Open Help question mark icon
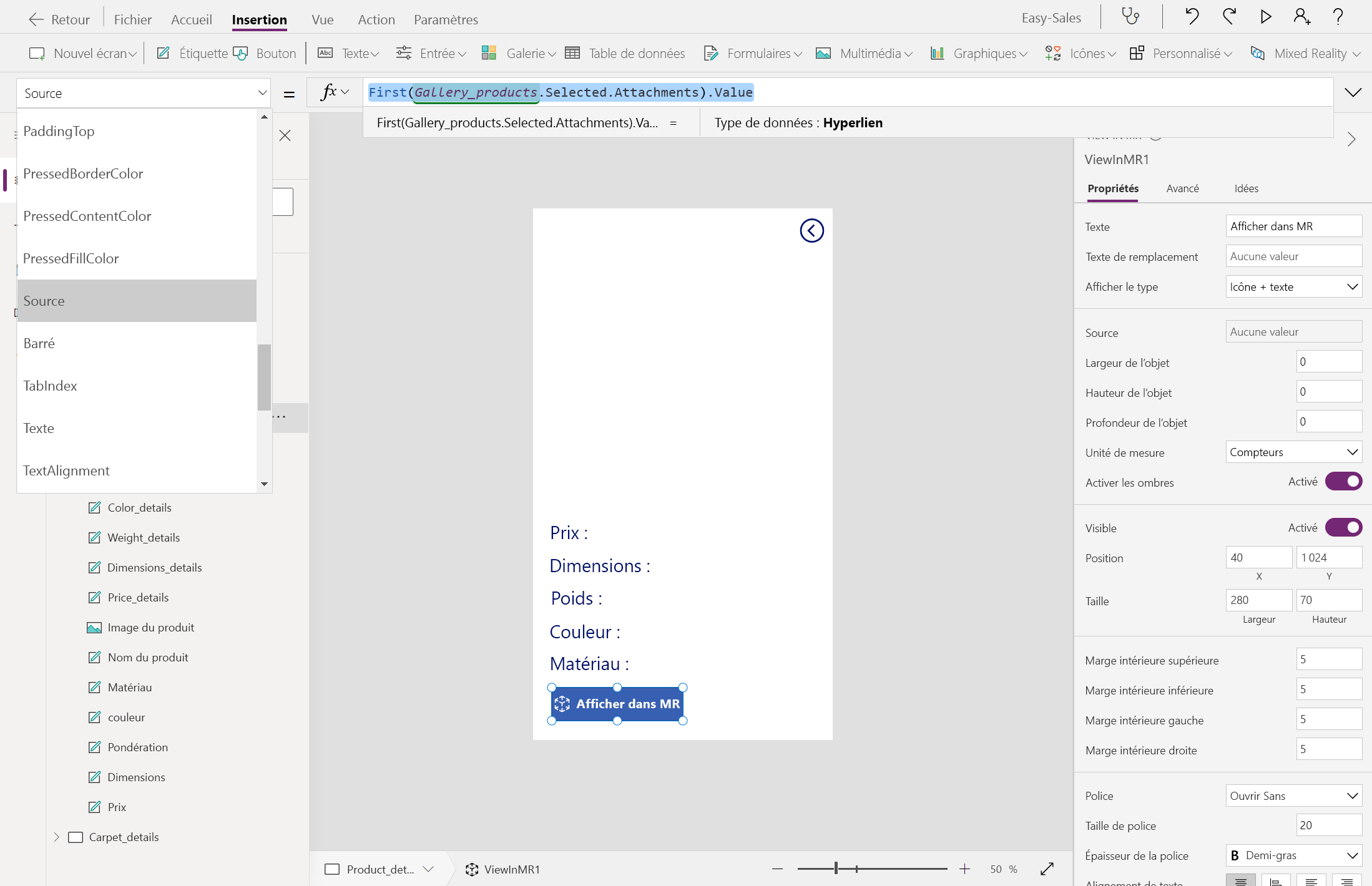1372x886 pixels. click(x=1338, y=17)
